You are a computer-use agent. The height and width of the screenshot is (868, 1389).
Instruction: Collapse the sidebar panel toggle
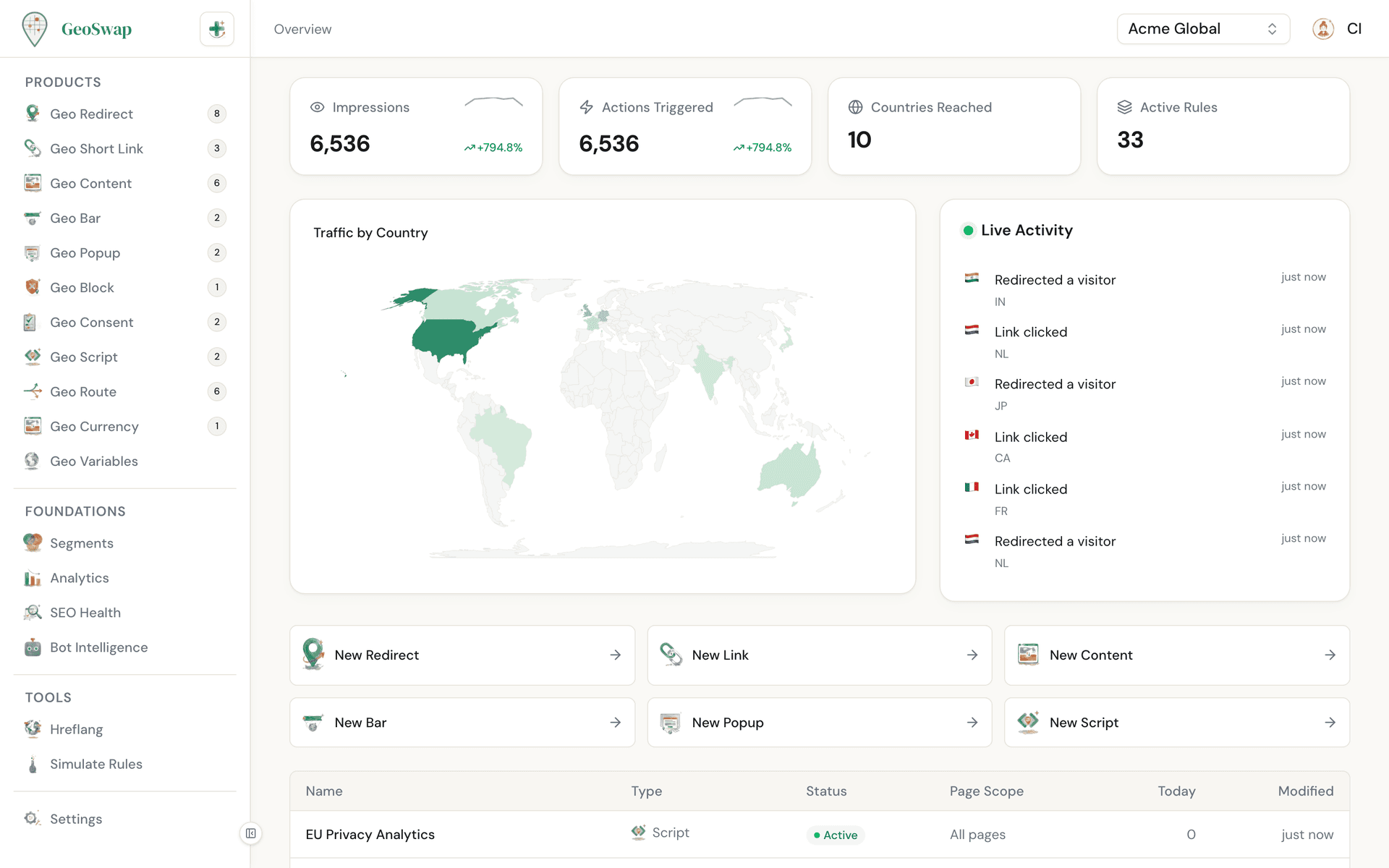tap(250, 833)
